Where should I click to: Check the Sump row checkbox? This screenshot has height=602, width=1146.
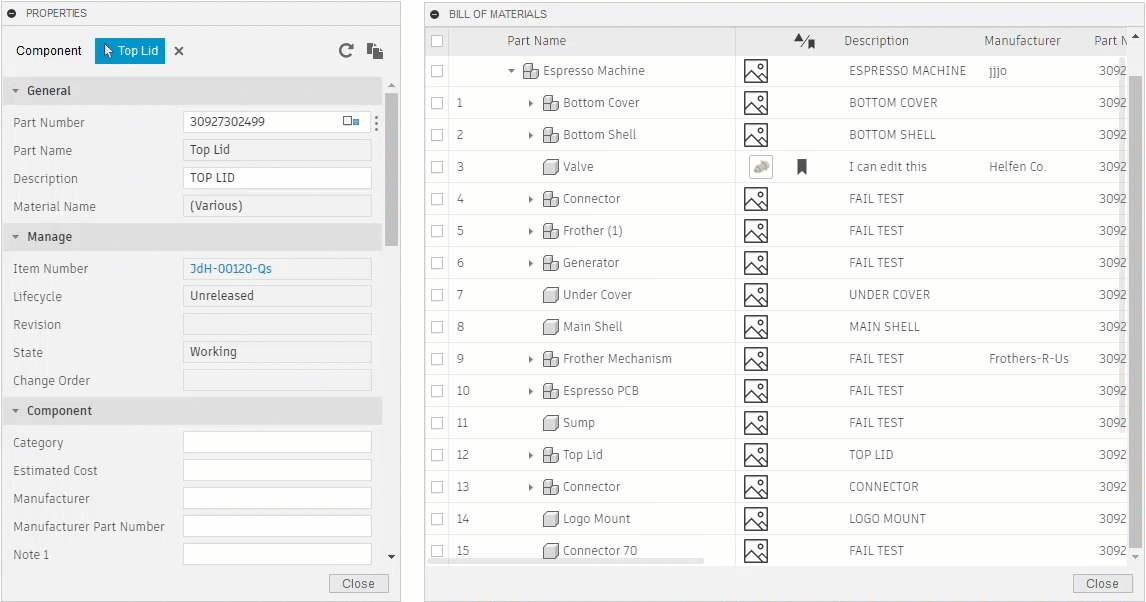[437, 423]
